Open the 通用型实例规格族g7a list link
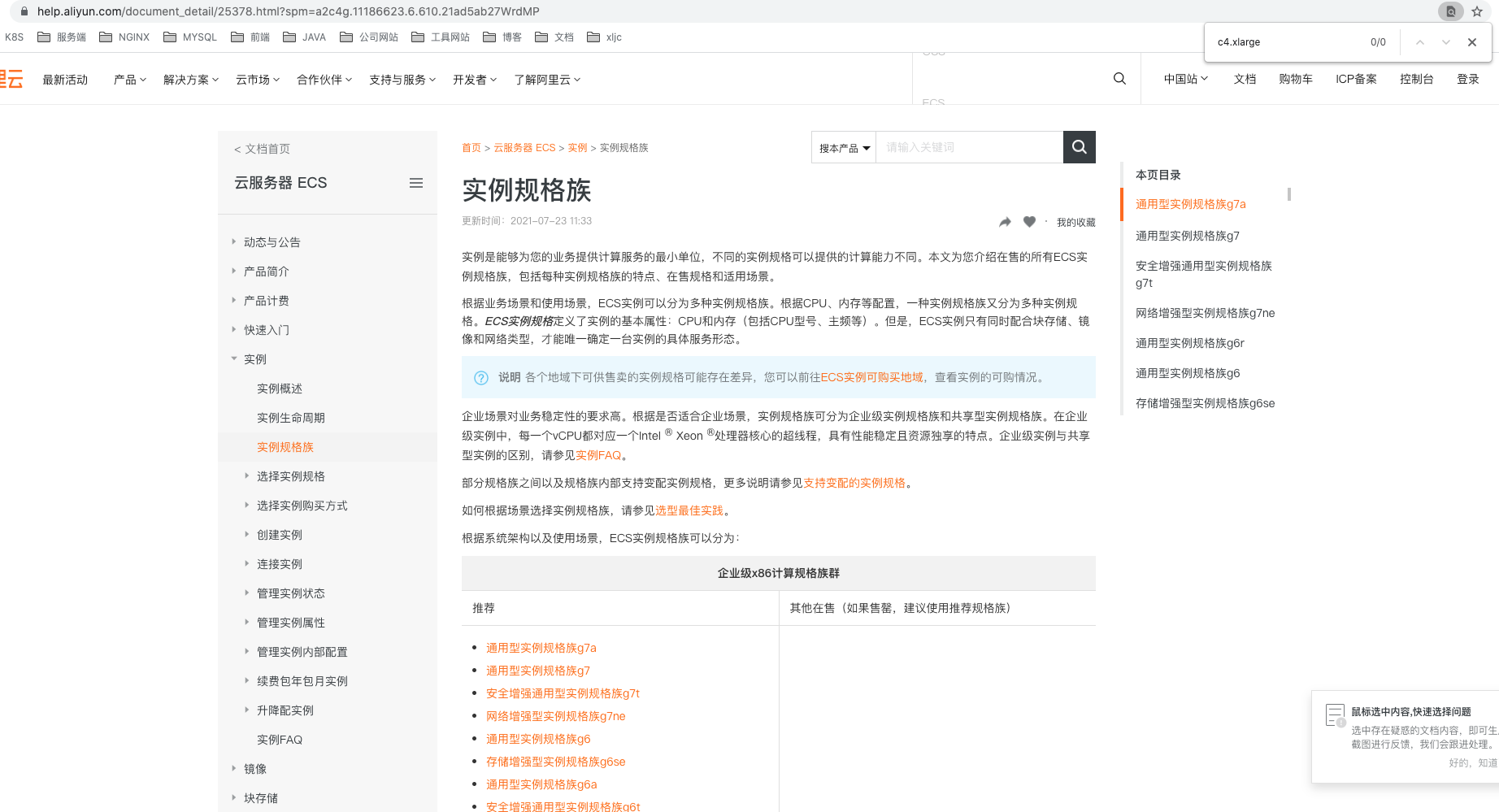Image resolution: width=1499 pixels, height=812 pixels. [x=541, y=648]
